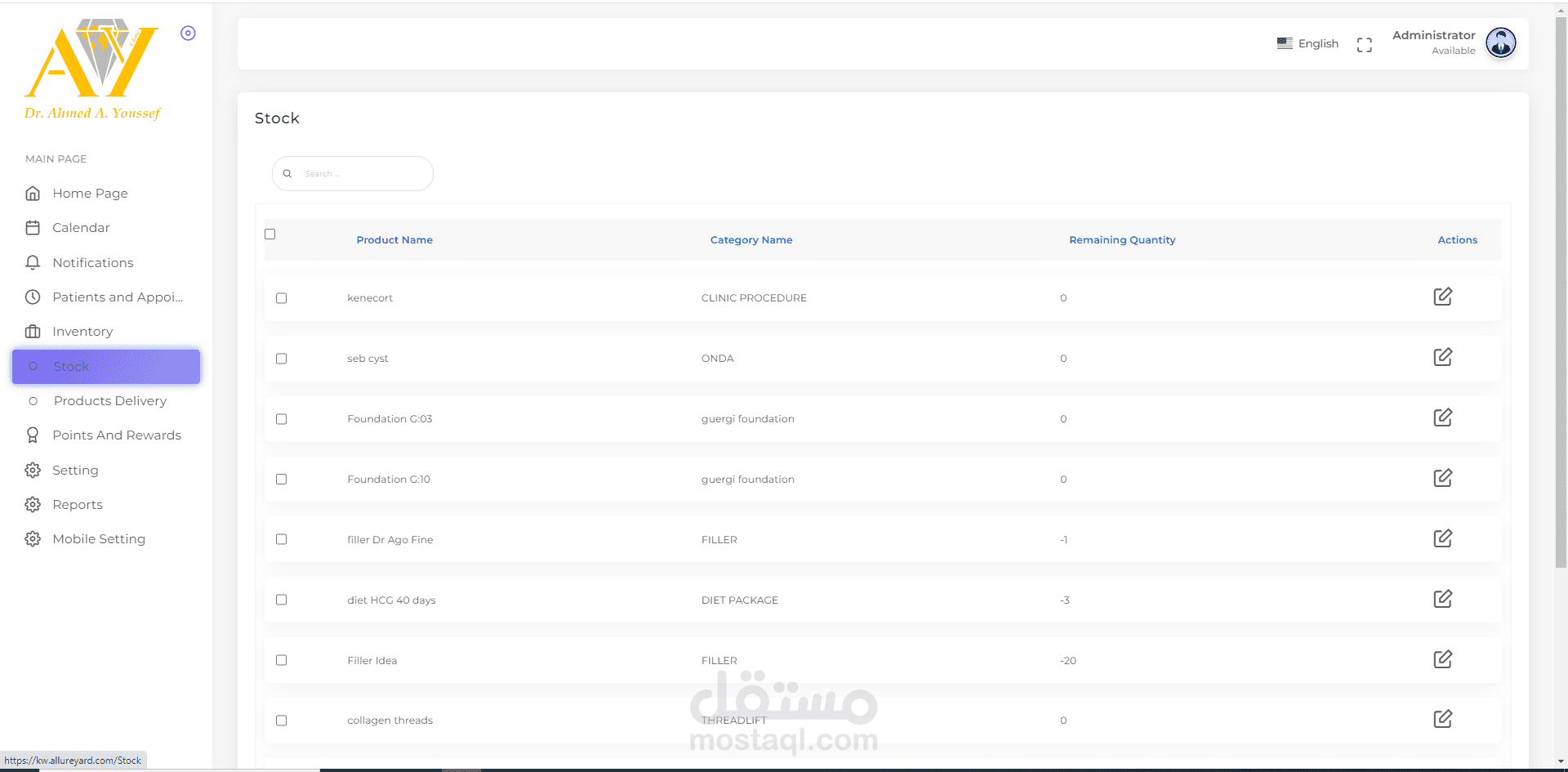Expand the Setting menu
This screenshot has height=772, width=1568.
pos(106,471)
